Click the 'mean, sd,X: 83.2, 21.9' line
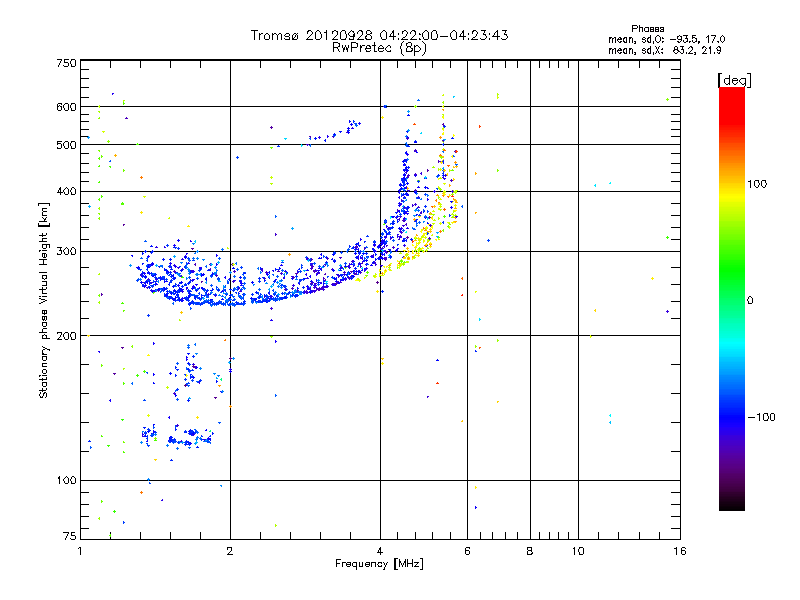Viewport: 800px width, 600px height. pyautogui.click(x=664, y=50)
